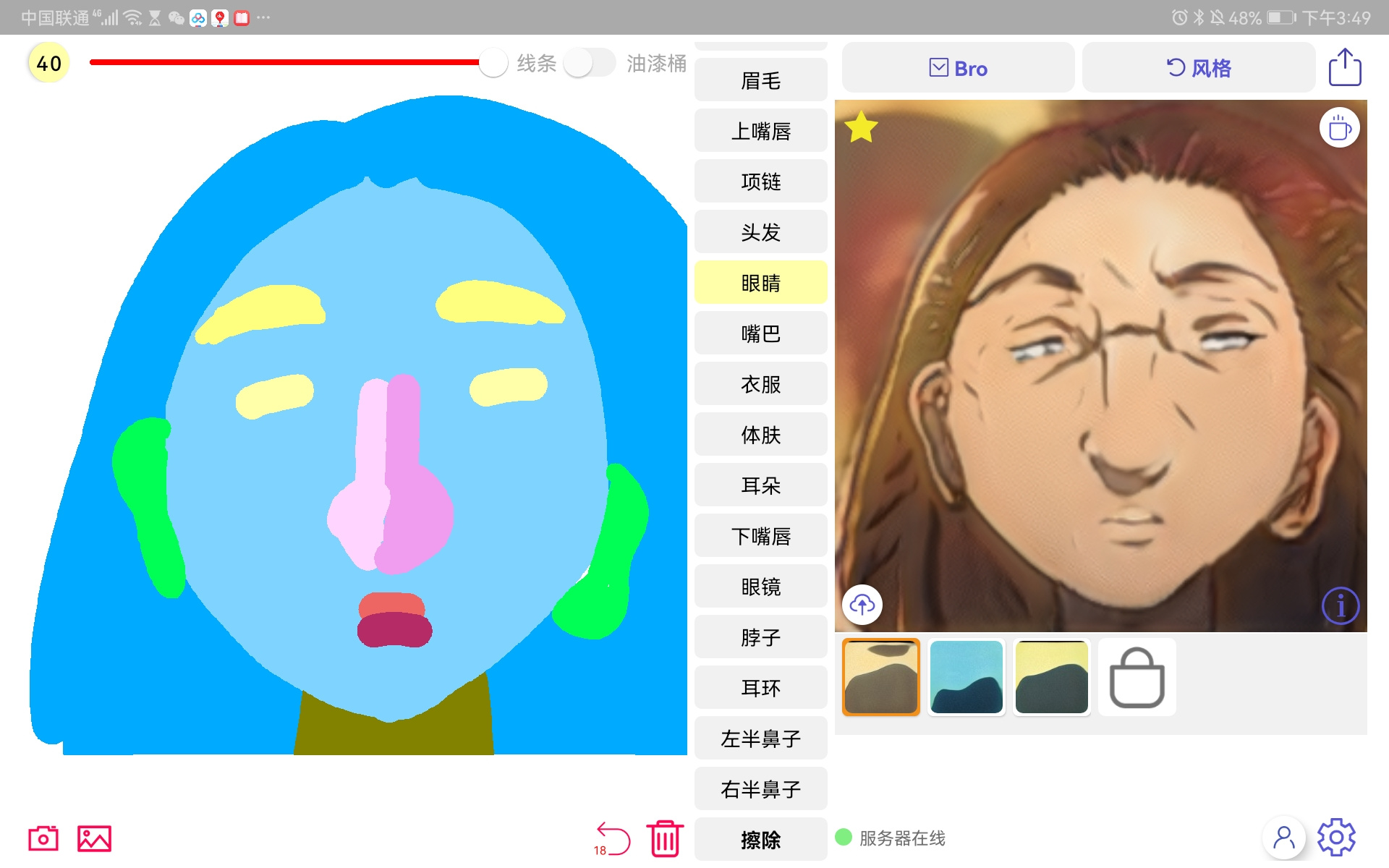Select the 耳朵 ear label
Viewport: 1389px width, 868px height.
[x=761, y=485]
